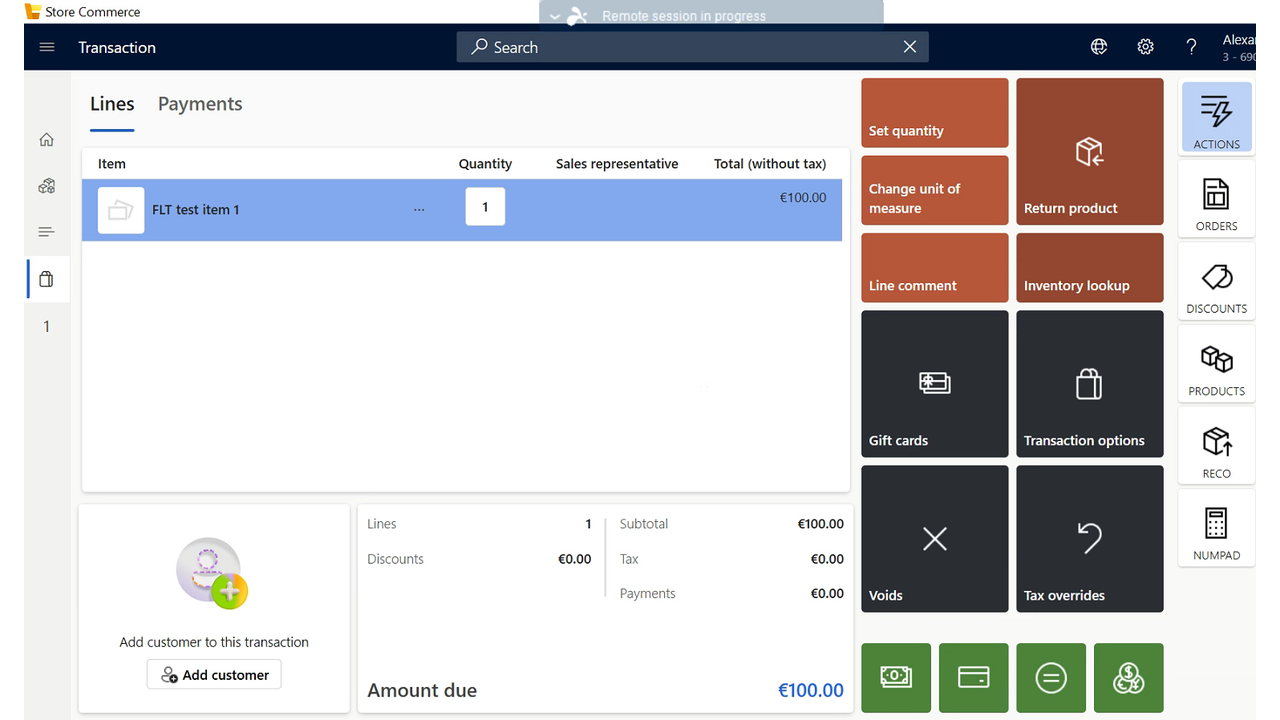Show the NUMPAD panel

point(1217,529)
